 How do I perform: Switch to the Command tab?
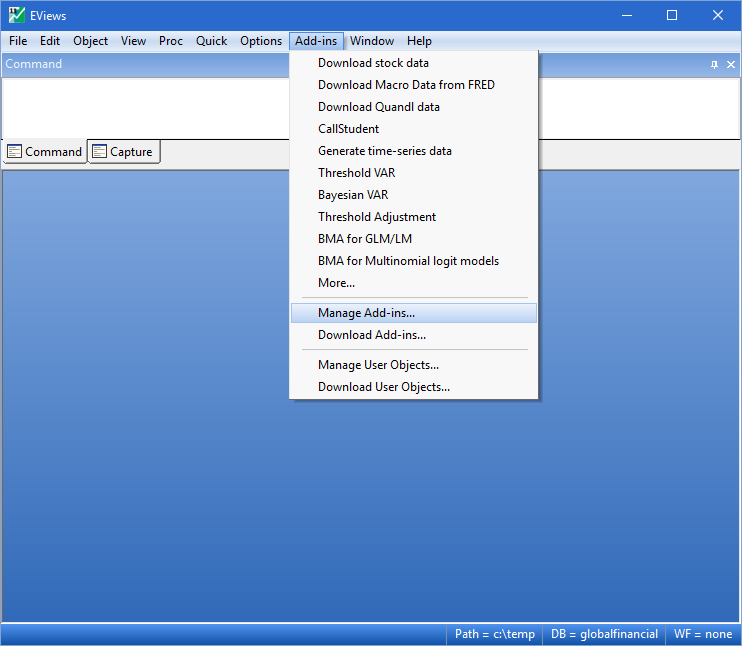tap(44, 152)
